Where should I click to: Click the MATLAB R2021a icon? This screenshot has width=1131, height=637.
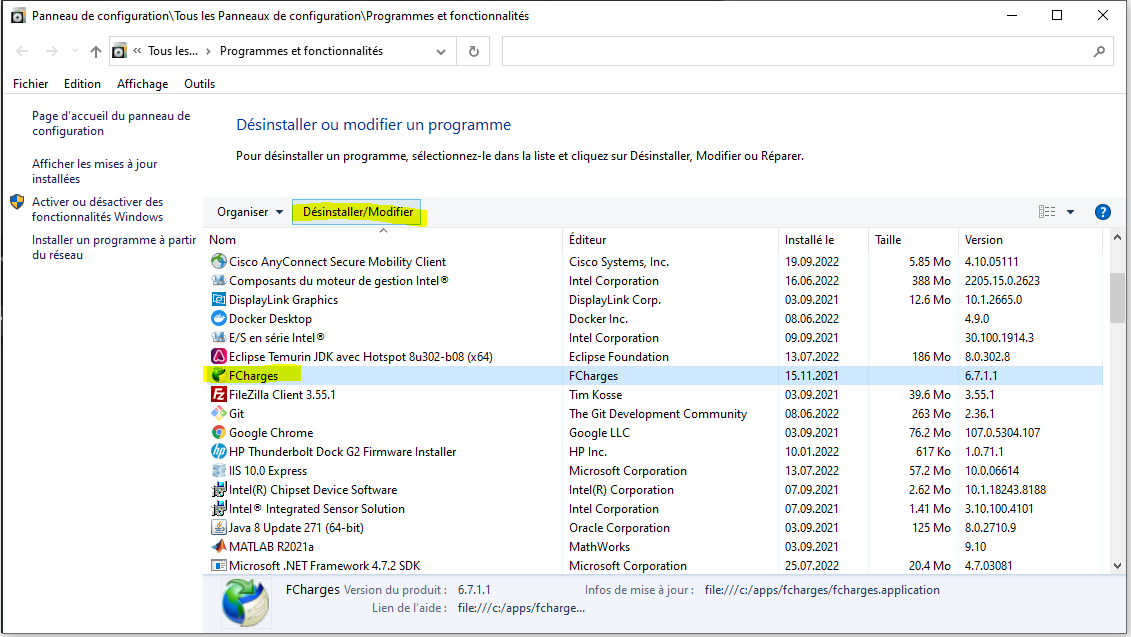coord(219,546)
